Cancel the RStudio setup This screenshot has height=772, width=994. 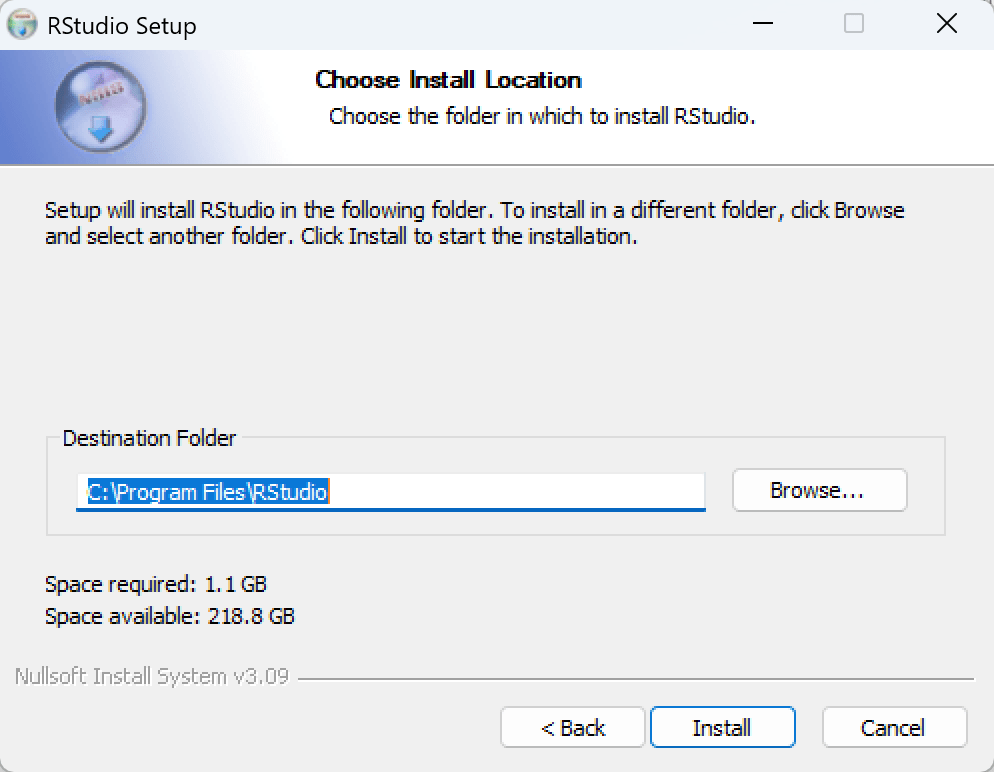[x=894, y=728]
